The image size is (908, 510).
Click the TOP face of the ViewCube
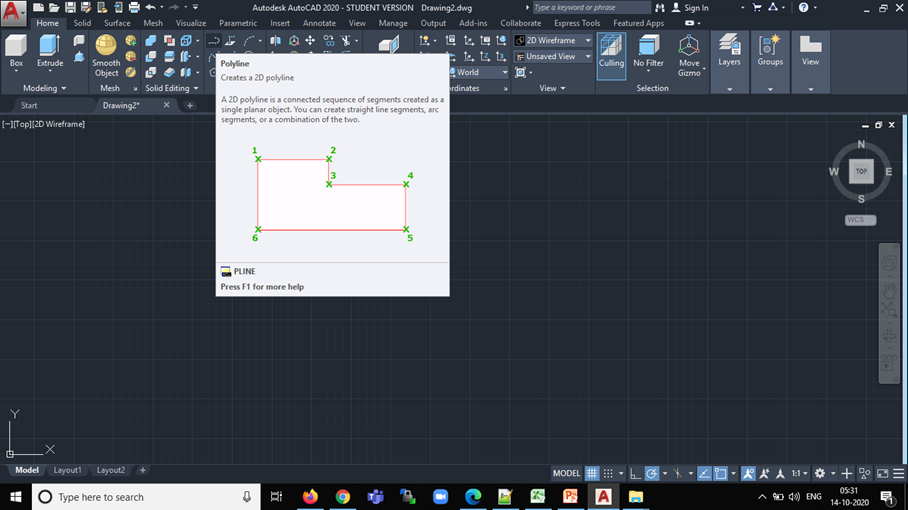coord(861,171)
